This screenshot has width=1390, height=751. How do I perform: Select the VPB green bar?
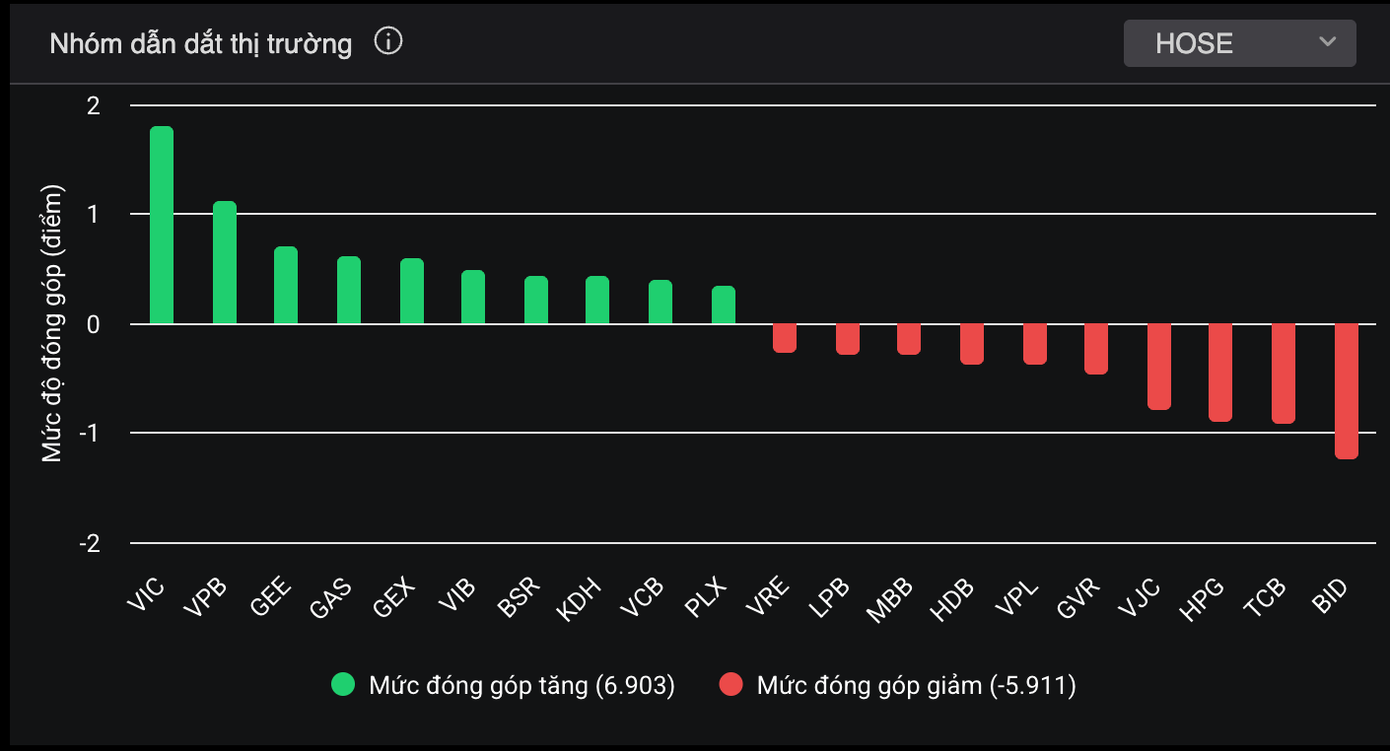(x=224, y=263)
